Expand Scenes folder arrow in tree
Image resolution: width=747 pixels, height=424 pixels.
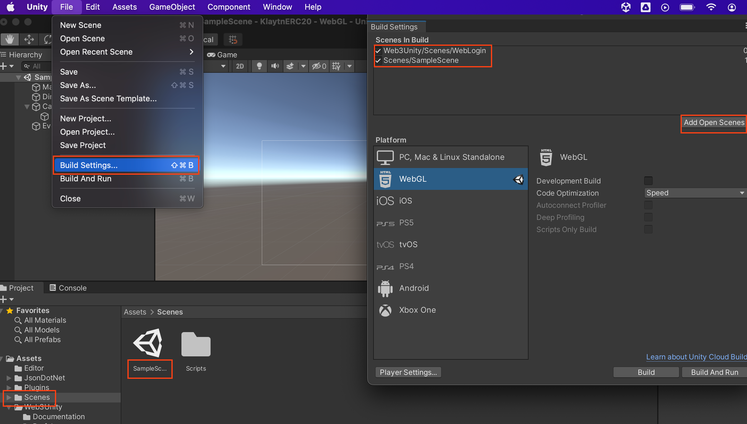coord(9,397)
